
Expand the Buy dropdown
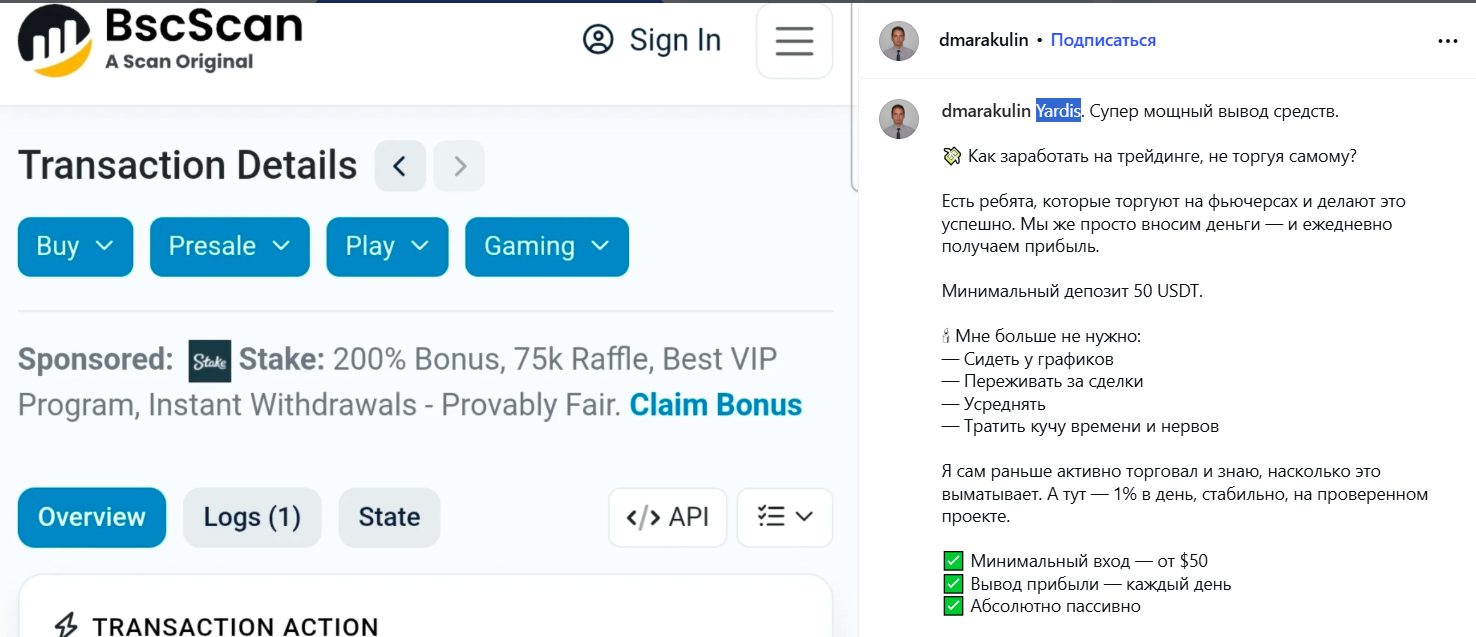click(x=75, y=247)
